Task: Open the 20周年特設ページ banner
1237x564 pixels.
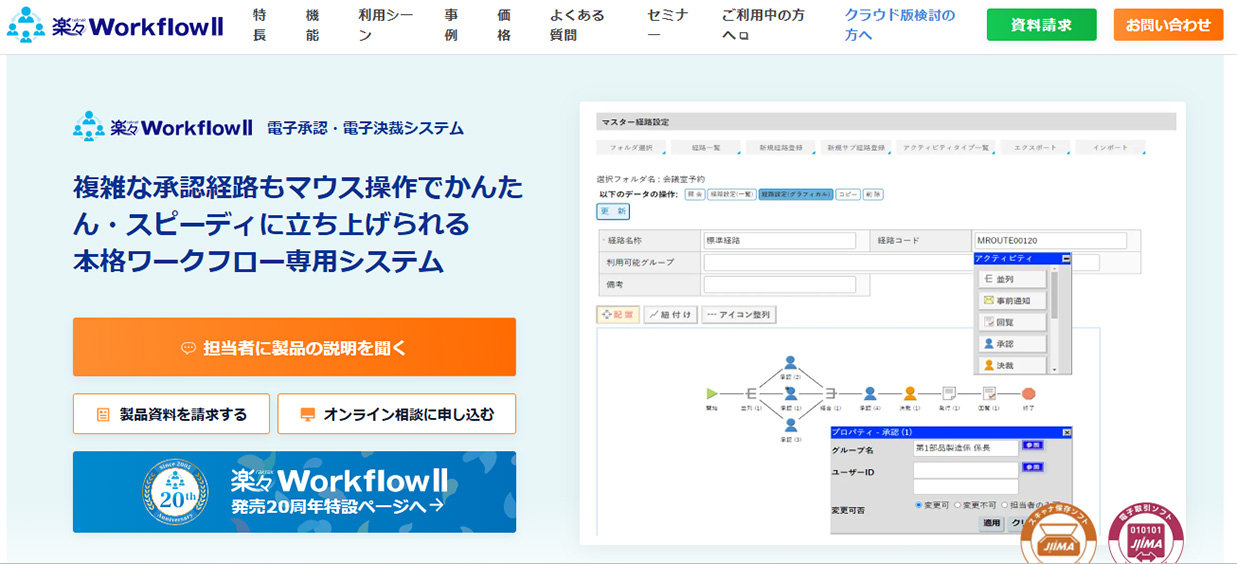Action: [294, 492]
